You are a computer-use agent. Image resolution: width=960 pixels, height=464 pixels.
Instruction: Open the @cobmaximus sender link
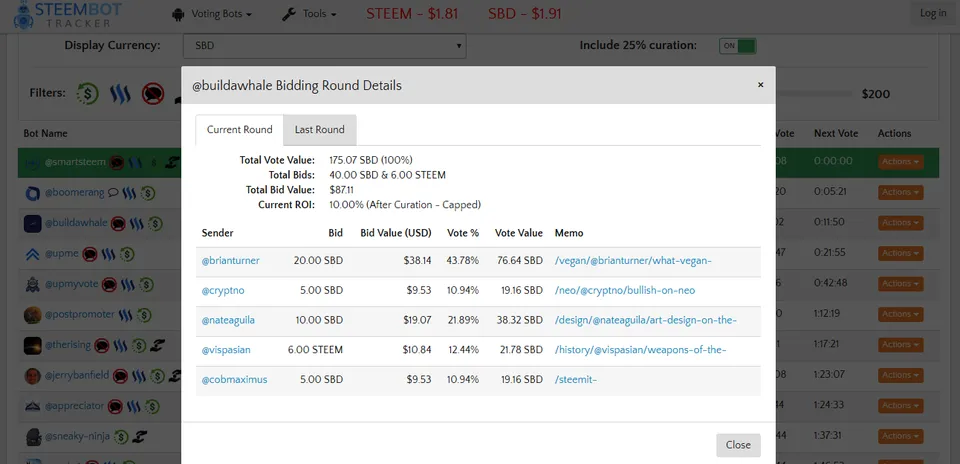(x=234, y=380)
